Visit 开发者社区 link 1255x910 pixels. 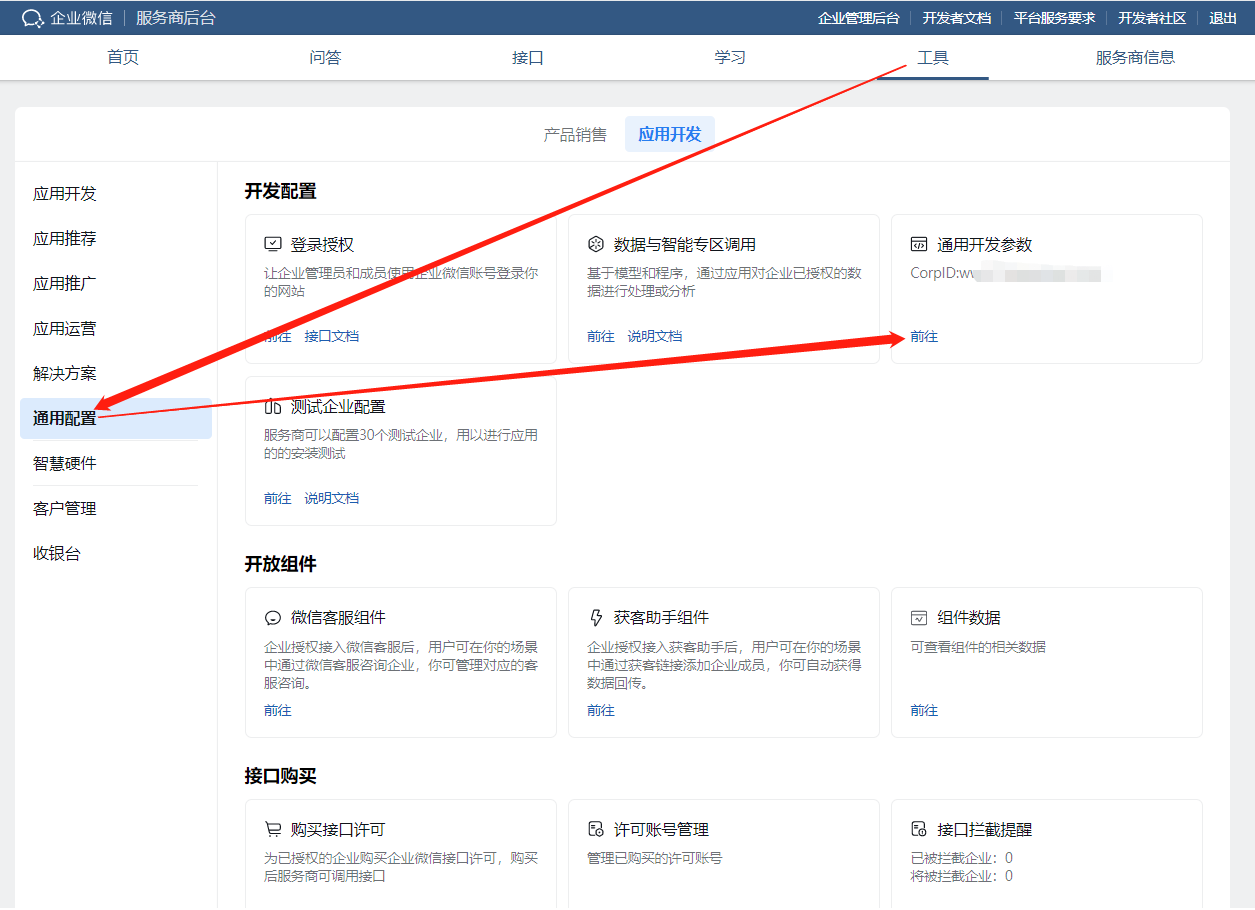[1152, 18]
